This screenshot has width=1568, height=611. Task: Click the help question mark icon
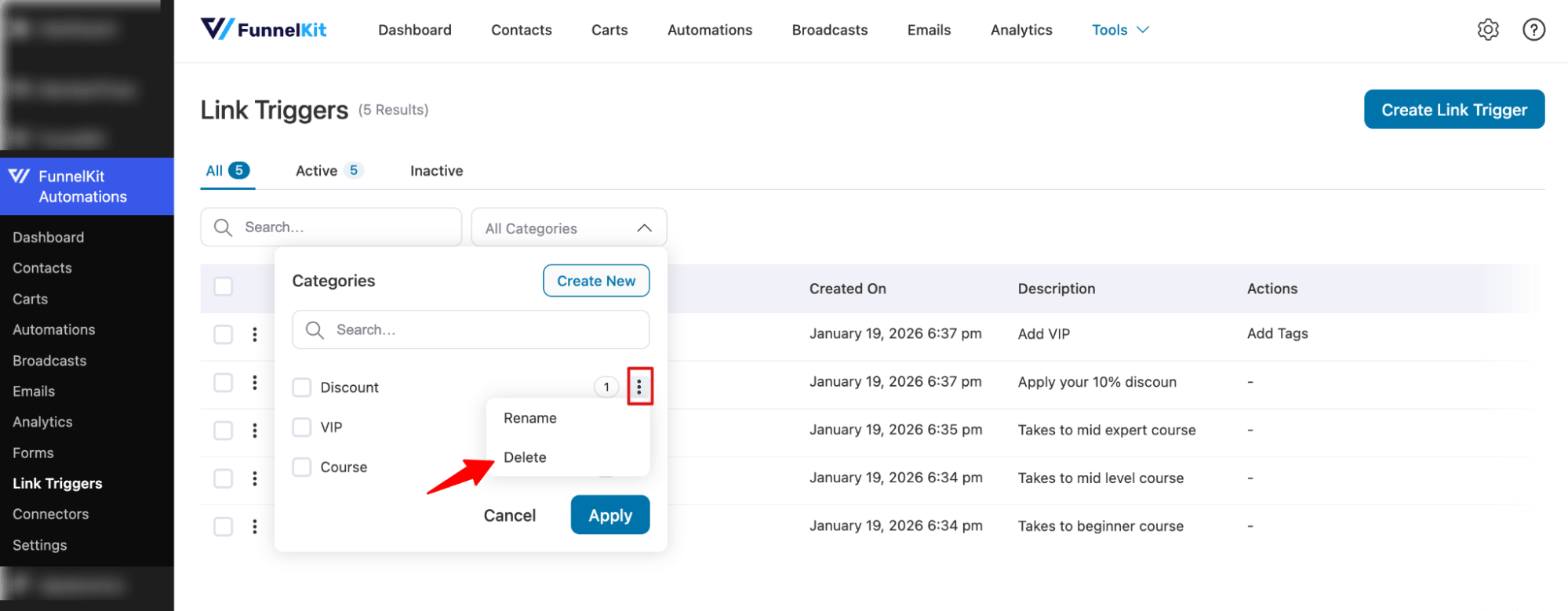coord(1533,30)
